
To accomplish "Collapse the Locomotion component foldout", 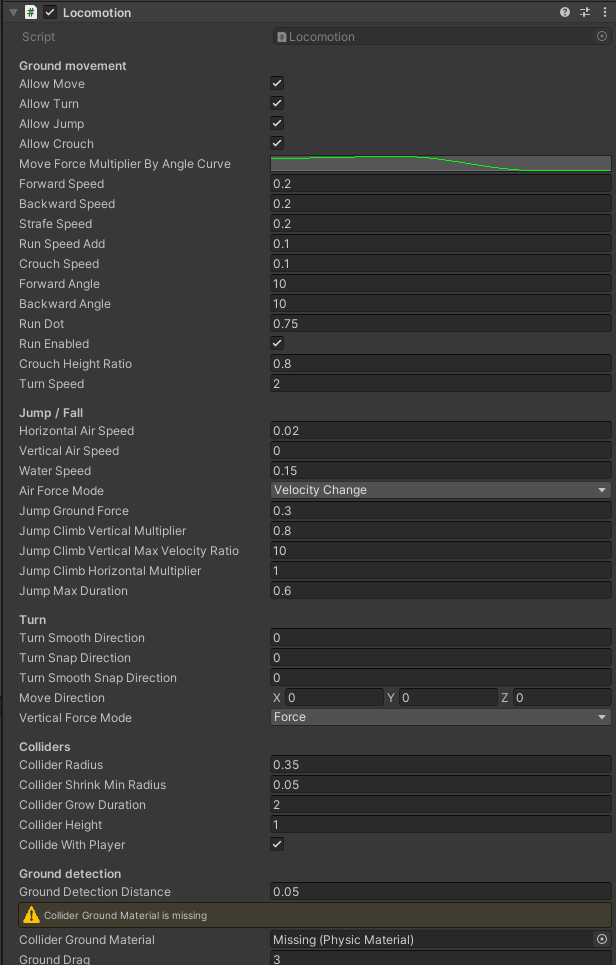I will point(13,12).
